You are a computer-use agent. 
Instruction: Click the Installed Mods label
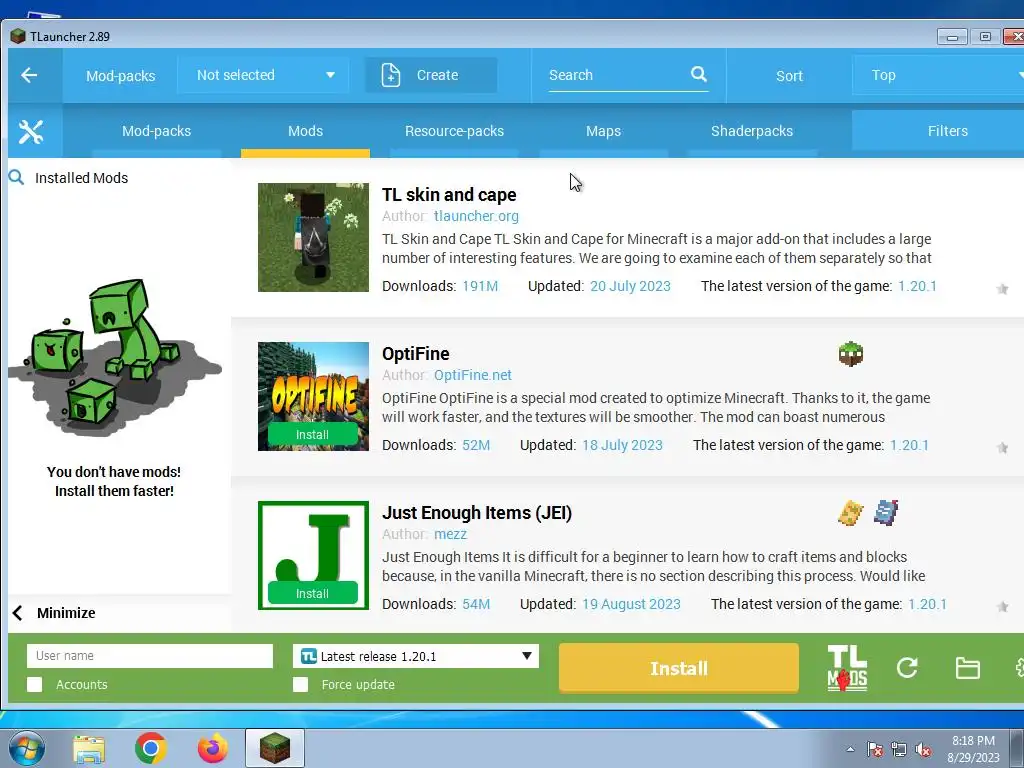coord(82,178)
